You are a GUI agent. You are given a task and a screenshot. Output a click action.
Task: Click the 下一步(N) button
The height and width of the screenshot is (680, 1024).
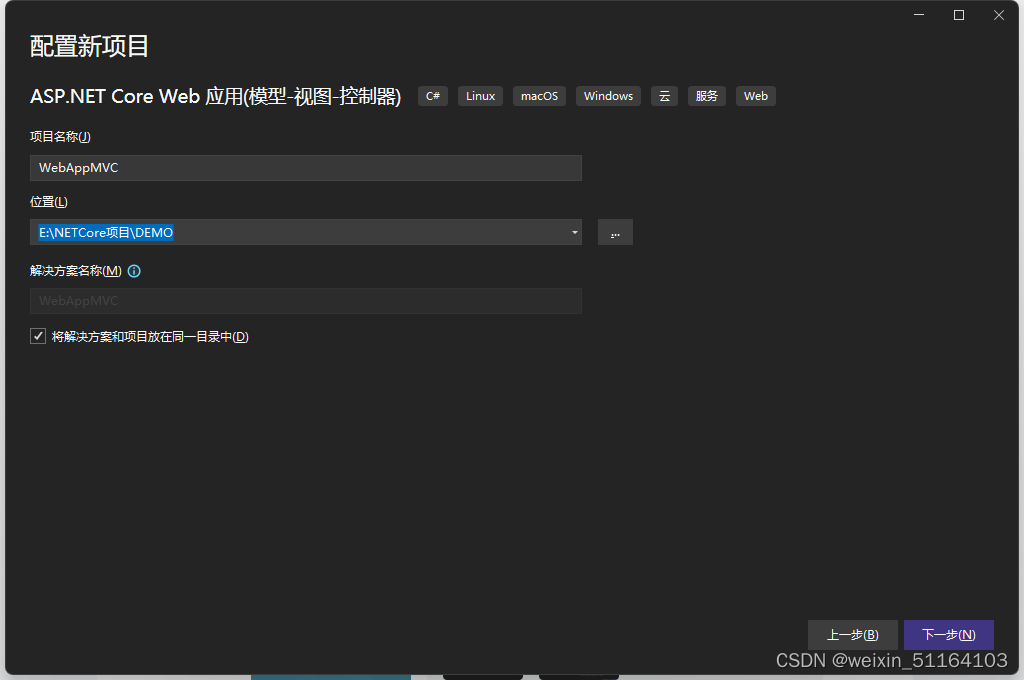click(948, 634)
